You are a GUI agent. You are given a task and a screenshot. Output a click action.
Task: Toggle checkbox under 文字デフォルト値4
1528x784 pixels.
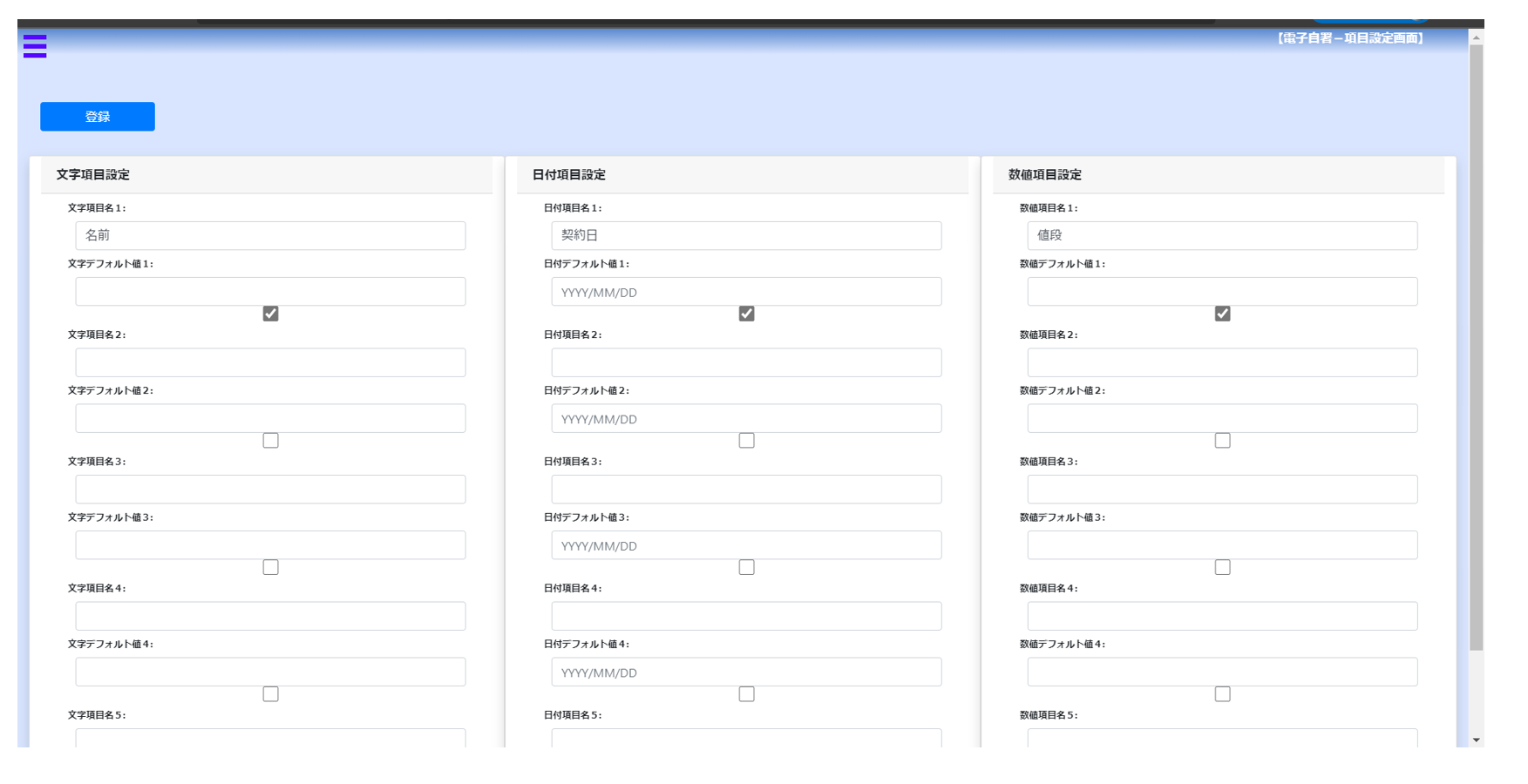(x=271, y=694)
